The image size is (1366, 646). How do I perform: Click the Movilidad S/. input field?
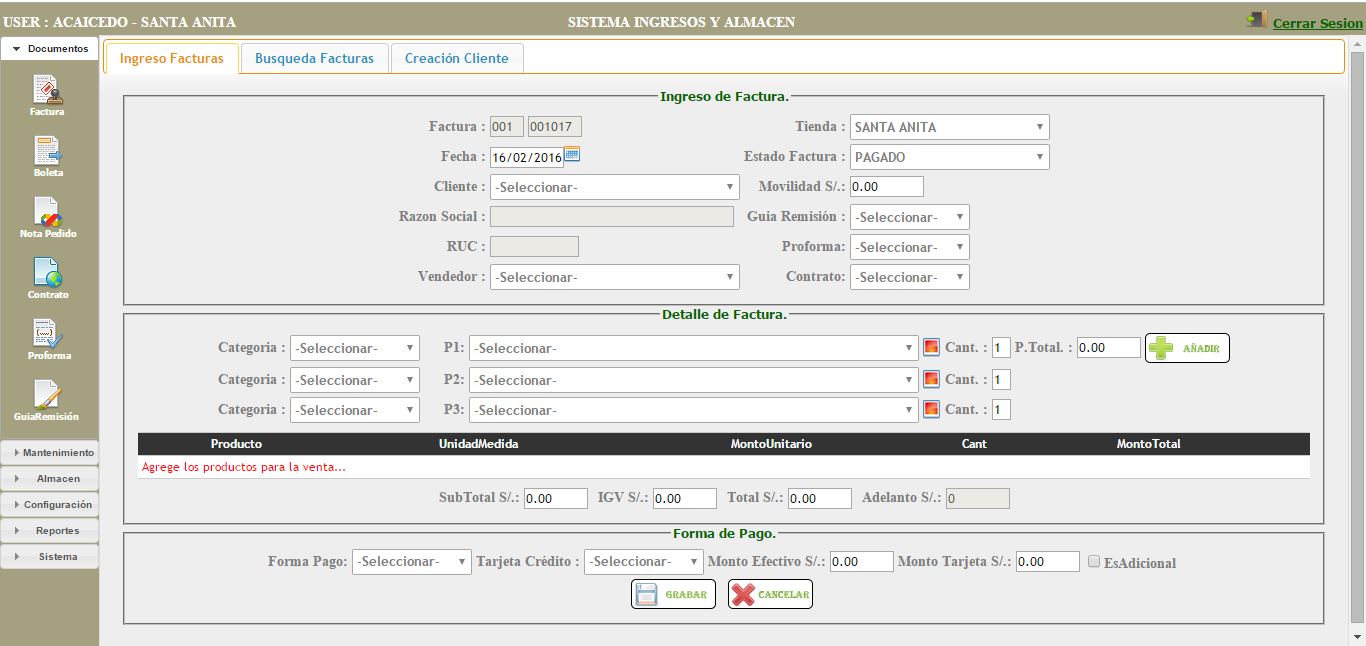[886, 187]
